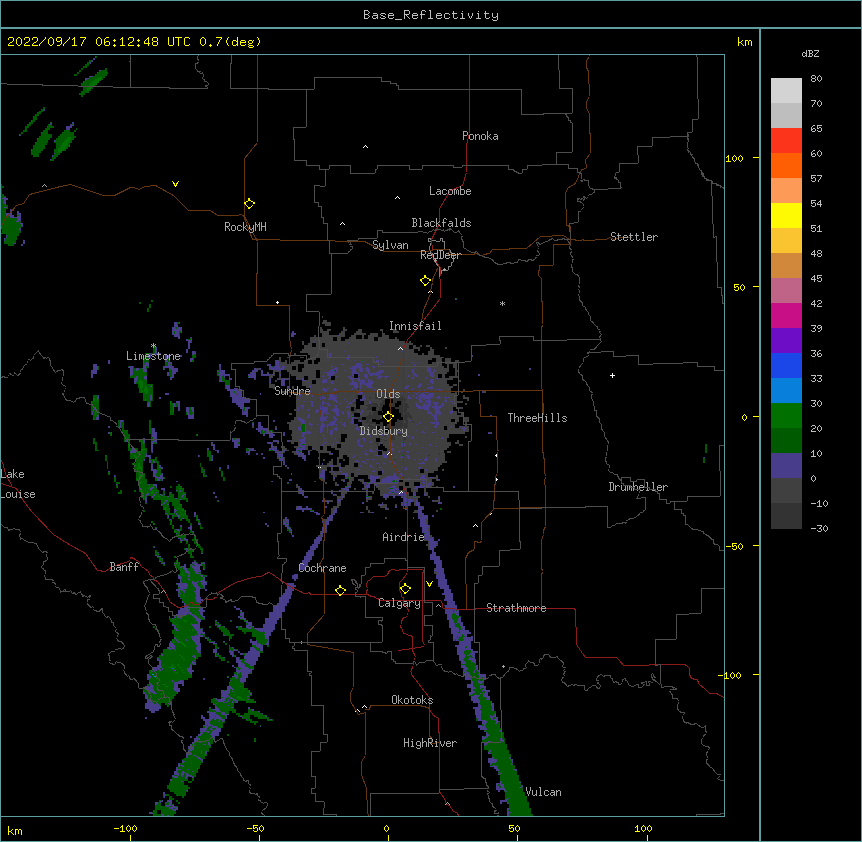Screen dimensions: 862x842
Task: Click the yellow V marker northwest of RockyMH
Action: pos(175,184)
